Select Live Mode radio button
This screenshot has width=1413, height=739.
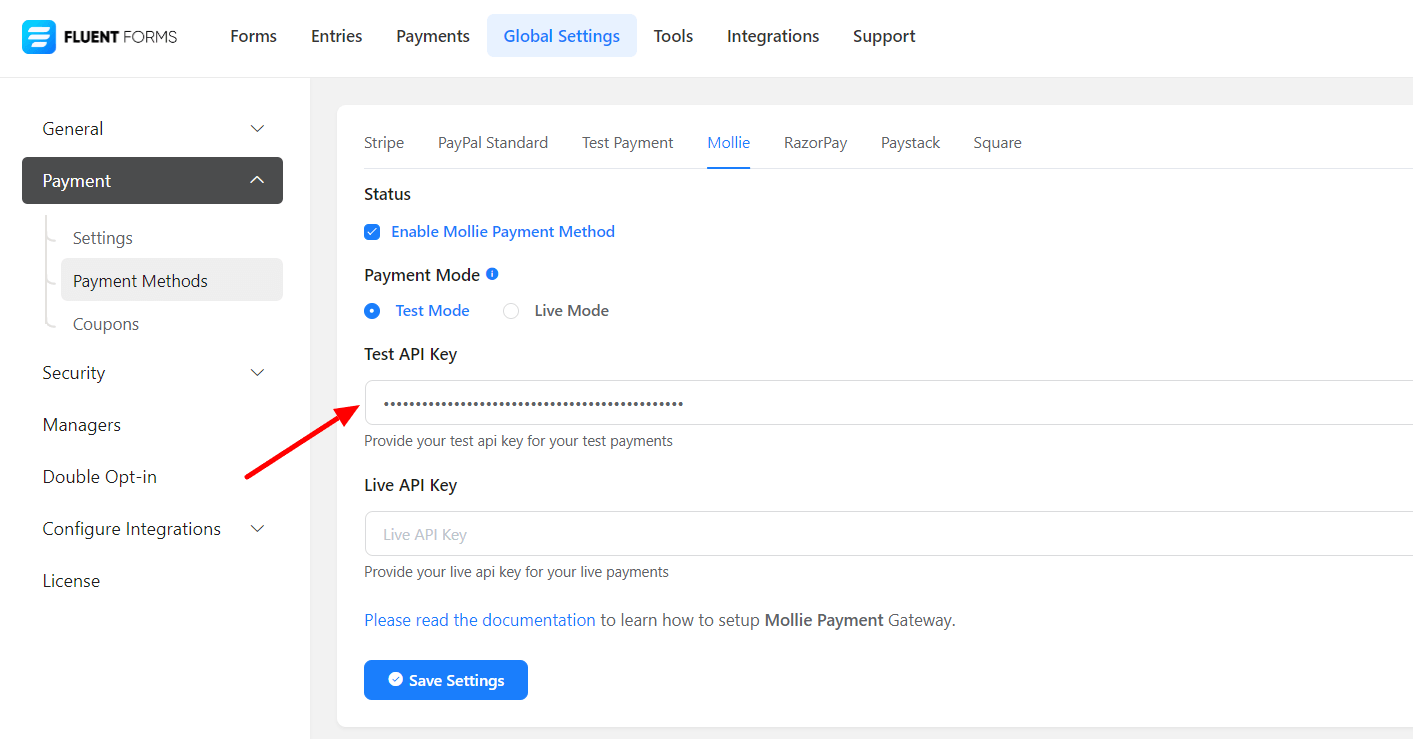(x=511, y=311)
